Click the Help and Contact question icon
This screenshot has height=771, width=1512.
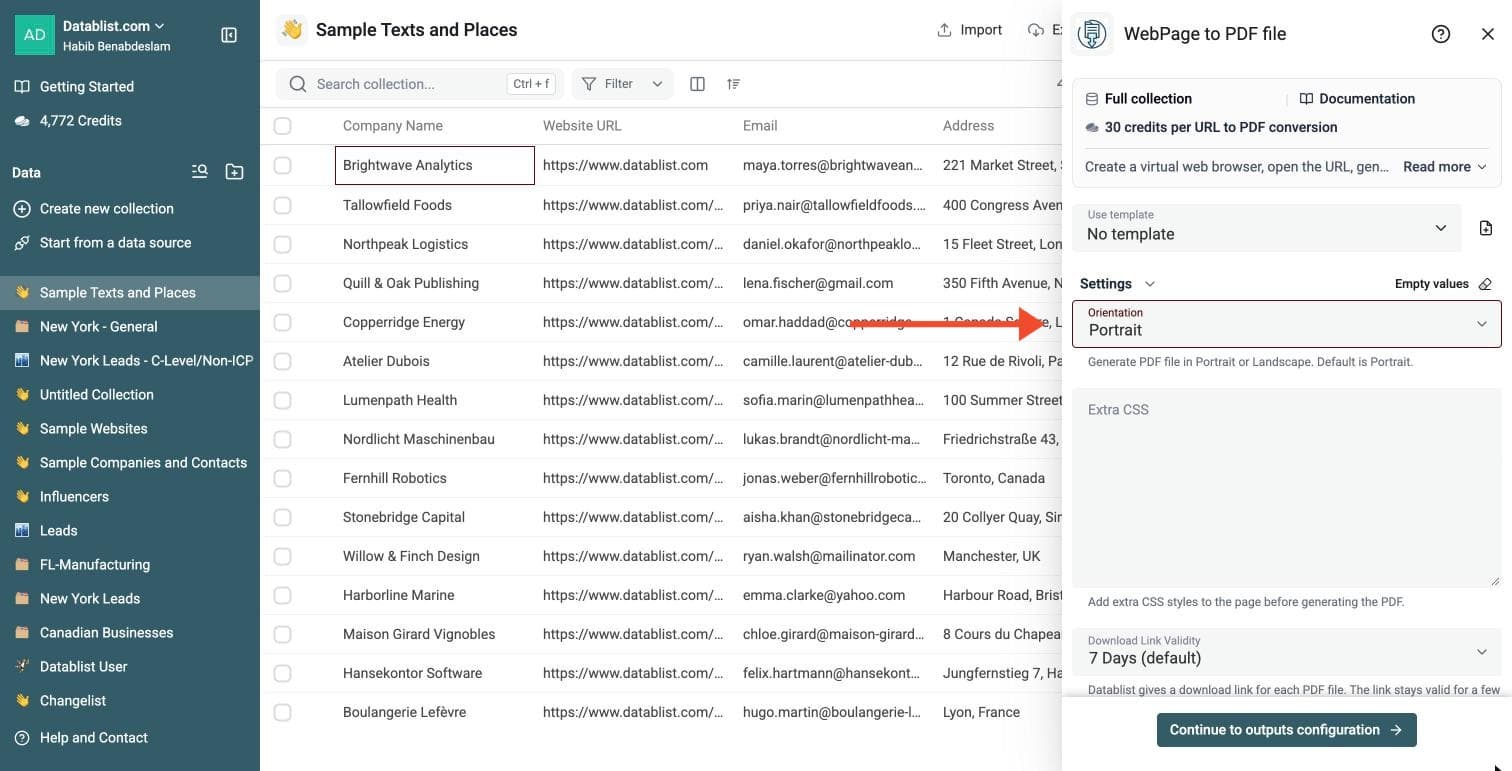22,738
